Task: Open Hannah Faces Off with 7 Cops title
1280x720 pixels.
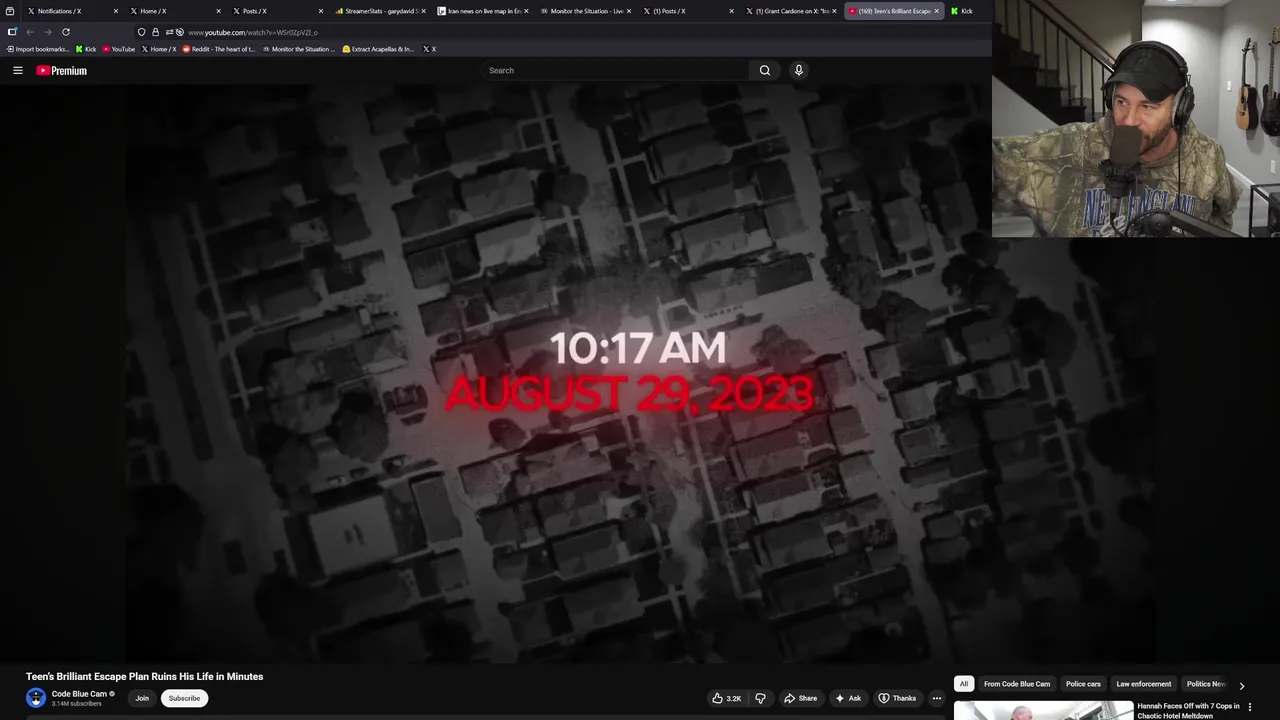Action: (x=1188, y=711)
